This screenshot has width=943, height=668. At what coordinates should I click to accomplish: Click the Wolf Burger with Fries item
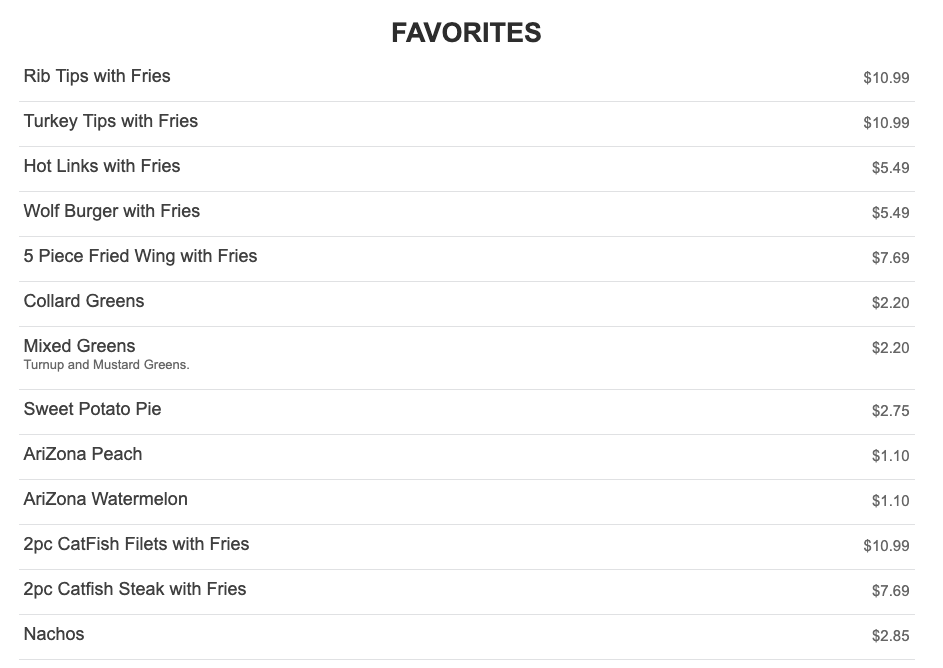[x=112, y=211]
